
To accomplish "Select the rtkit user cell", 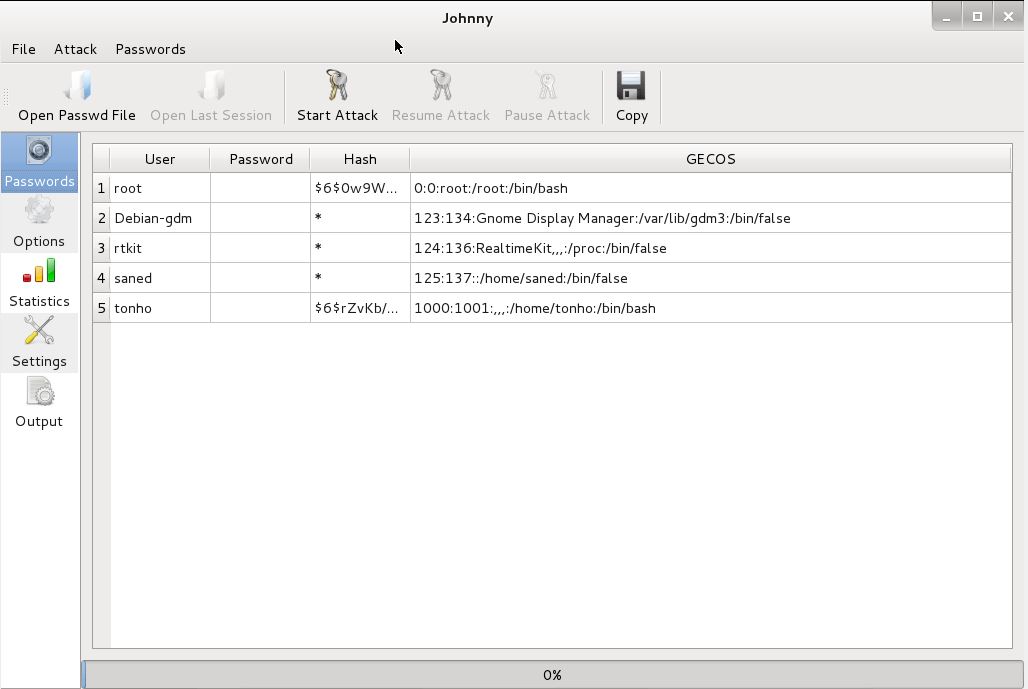I will tap(160, 248).
